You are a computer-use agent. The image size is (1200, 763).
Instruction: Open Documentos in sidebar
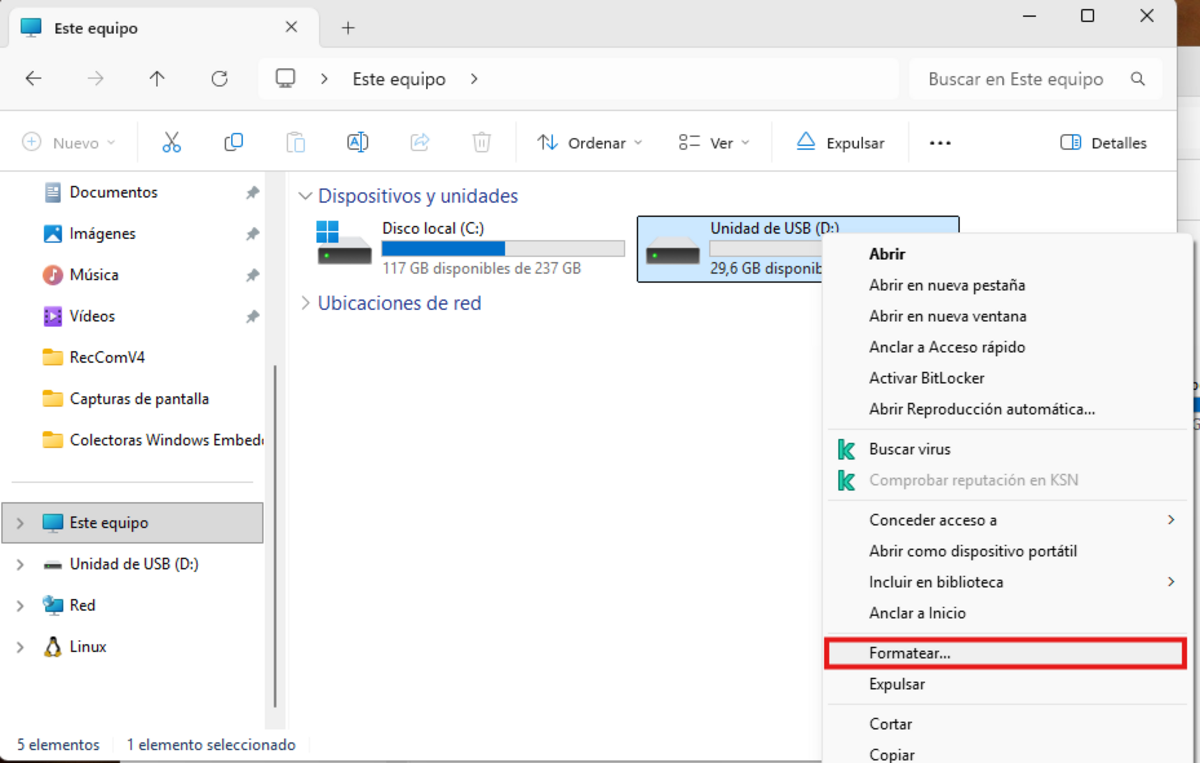(x=114, y=192)
